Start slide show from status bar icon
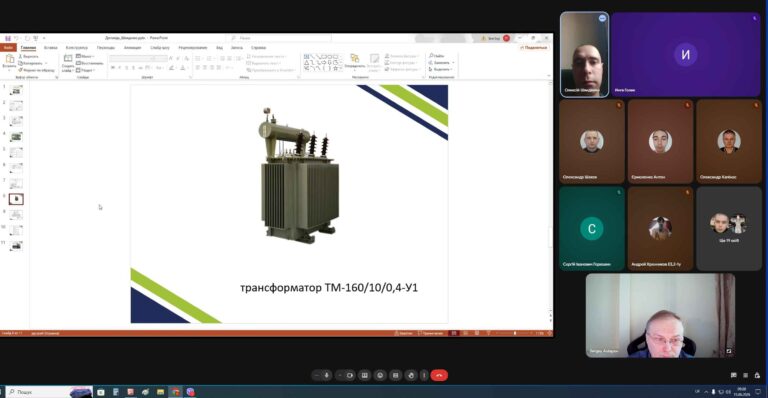The image size is (768, 398). 488,333
